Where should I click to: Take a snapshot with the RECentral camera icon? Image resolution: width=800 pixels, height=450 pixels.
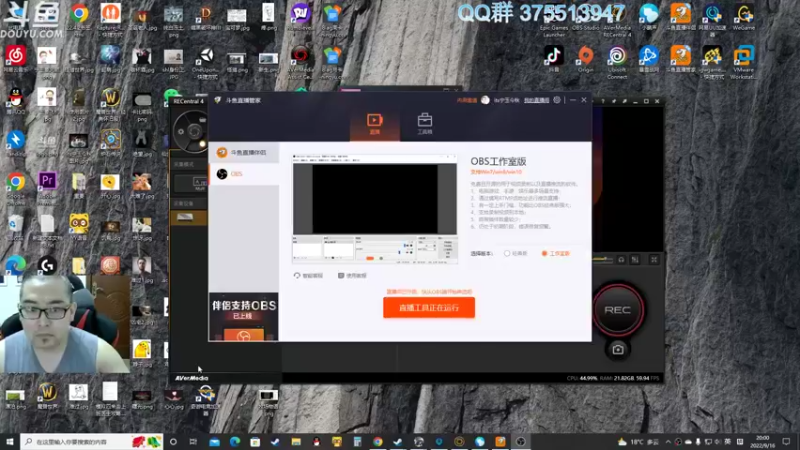[618, 349]
